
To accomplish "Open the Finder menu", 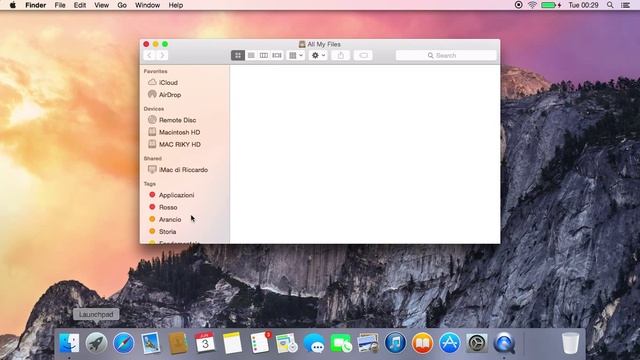I will tap(36, 5).
